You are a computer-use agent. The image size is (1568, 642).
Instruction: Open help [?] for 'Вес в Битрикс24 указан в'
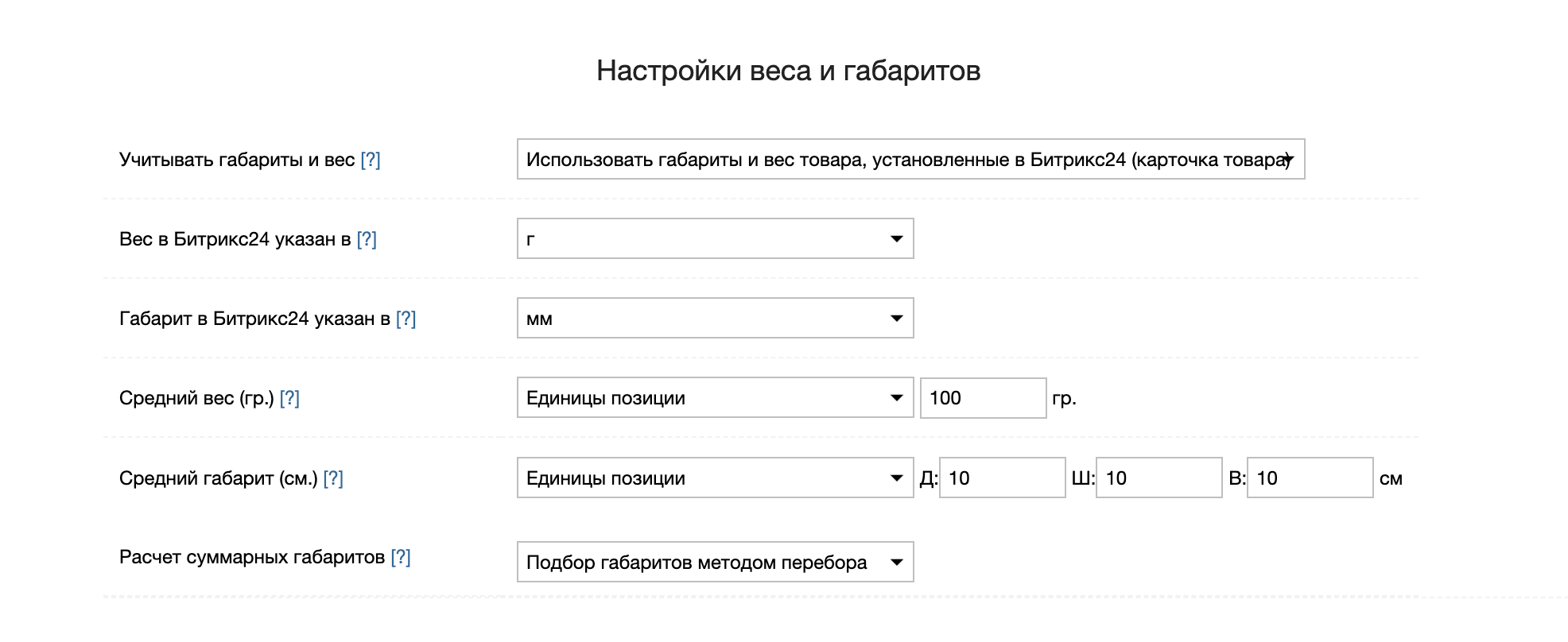click(x=367, y=239)
